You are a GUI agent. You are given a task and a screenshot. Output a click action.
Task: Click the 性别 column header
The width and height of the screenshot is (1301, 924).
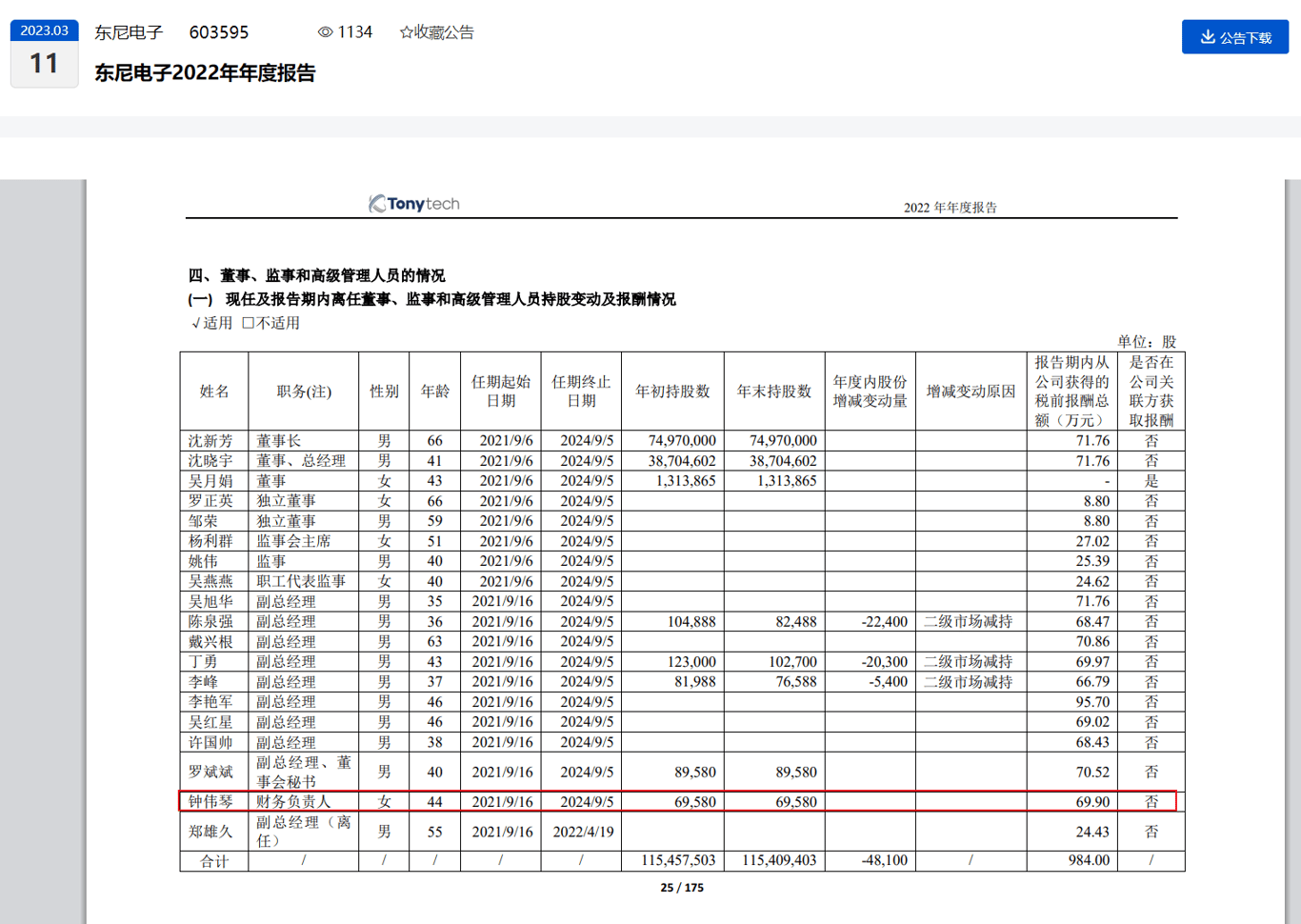pos(384,392)
